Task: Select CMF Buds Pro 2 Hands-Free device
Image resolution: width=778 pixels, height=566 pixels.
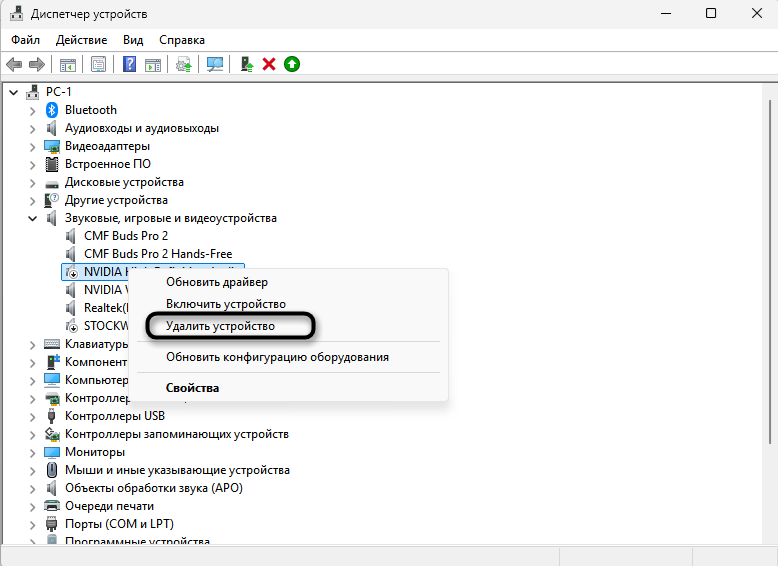Action: [158, 254]
